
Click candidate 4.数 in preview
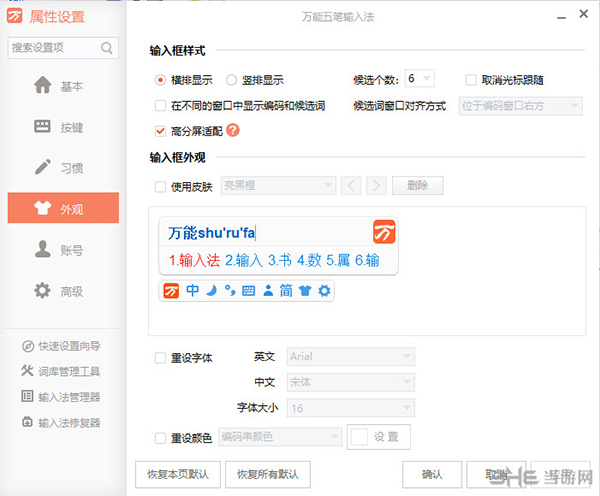[x=309, y=261]
